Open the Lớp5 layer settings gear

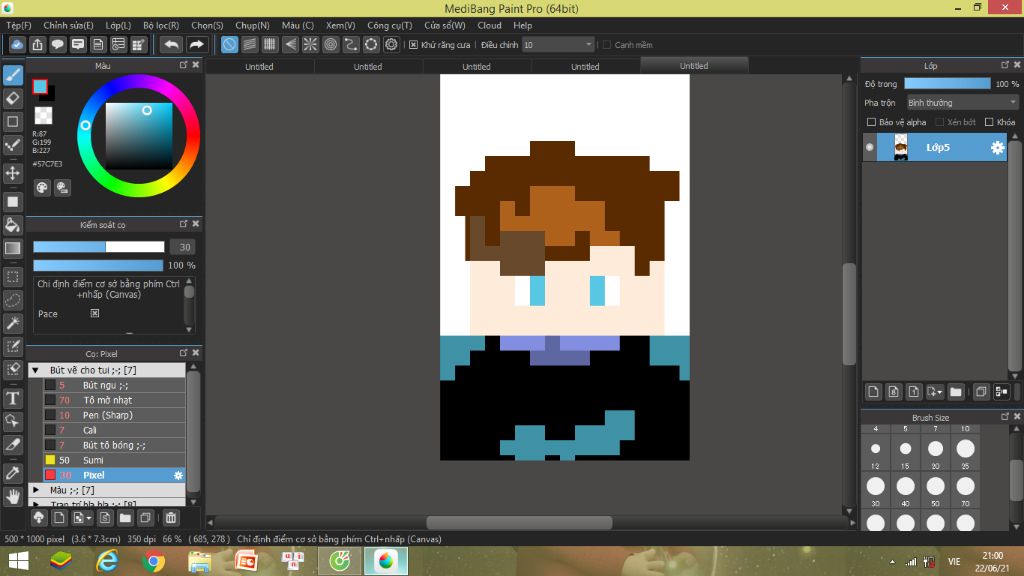(x=997, y=148)
